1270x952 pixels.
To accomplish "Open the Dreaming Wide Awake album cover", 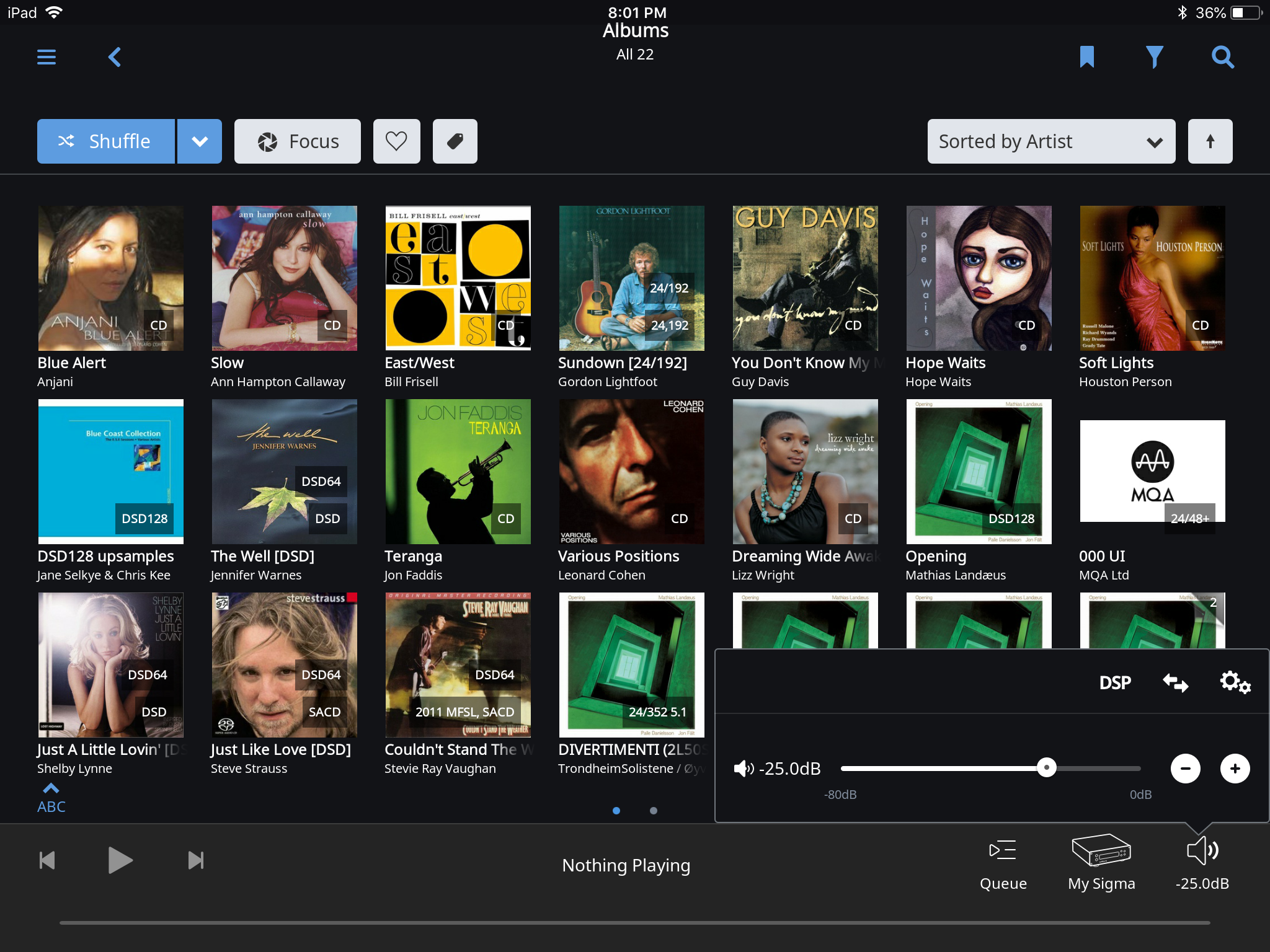I will click(x=805, y=472).
